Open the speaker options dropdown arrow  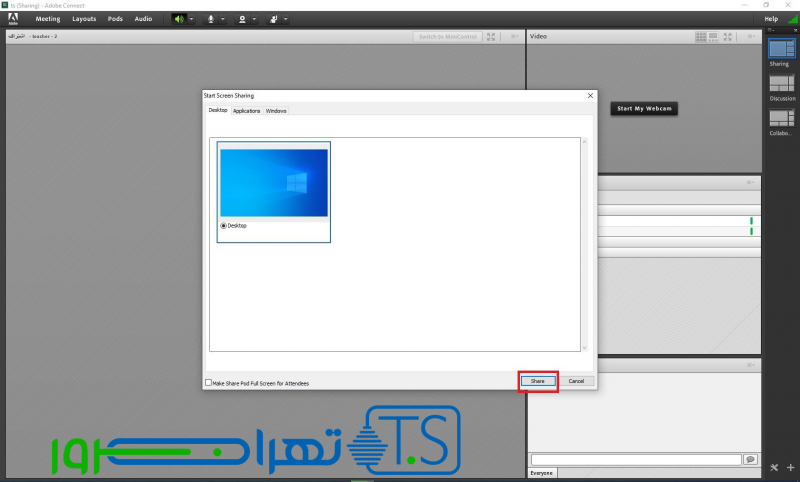point(192,19)
